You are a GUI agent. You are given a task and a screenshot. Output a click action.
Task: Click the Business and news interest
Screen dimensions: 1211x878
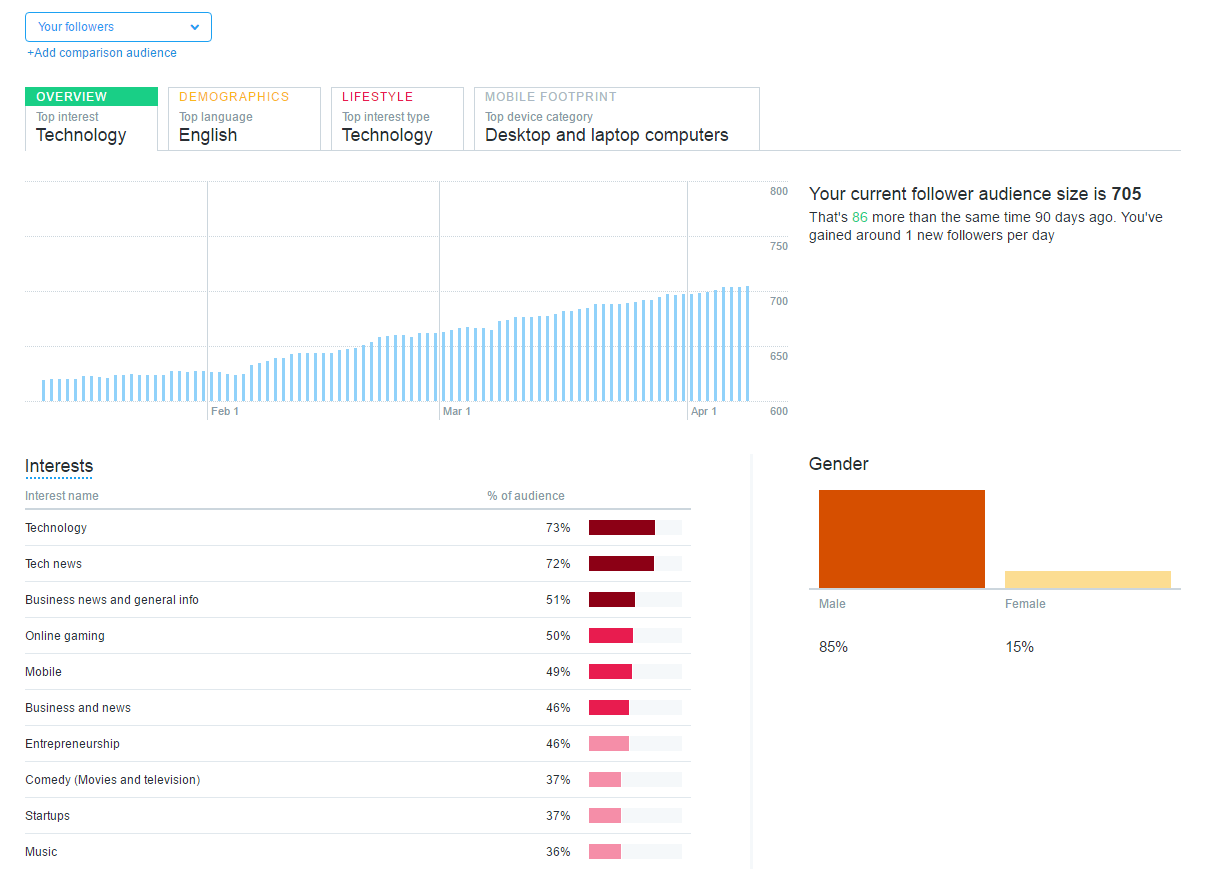click(x=357, y=708)
